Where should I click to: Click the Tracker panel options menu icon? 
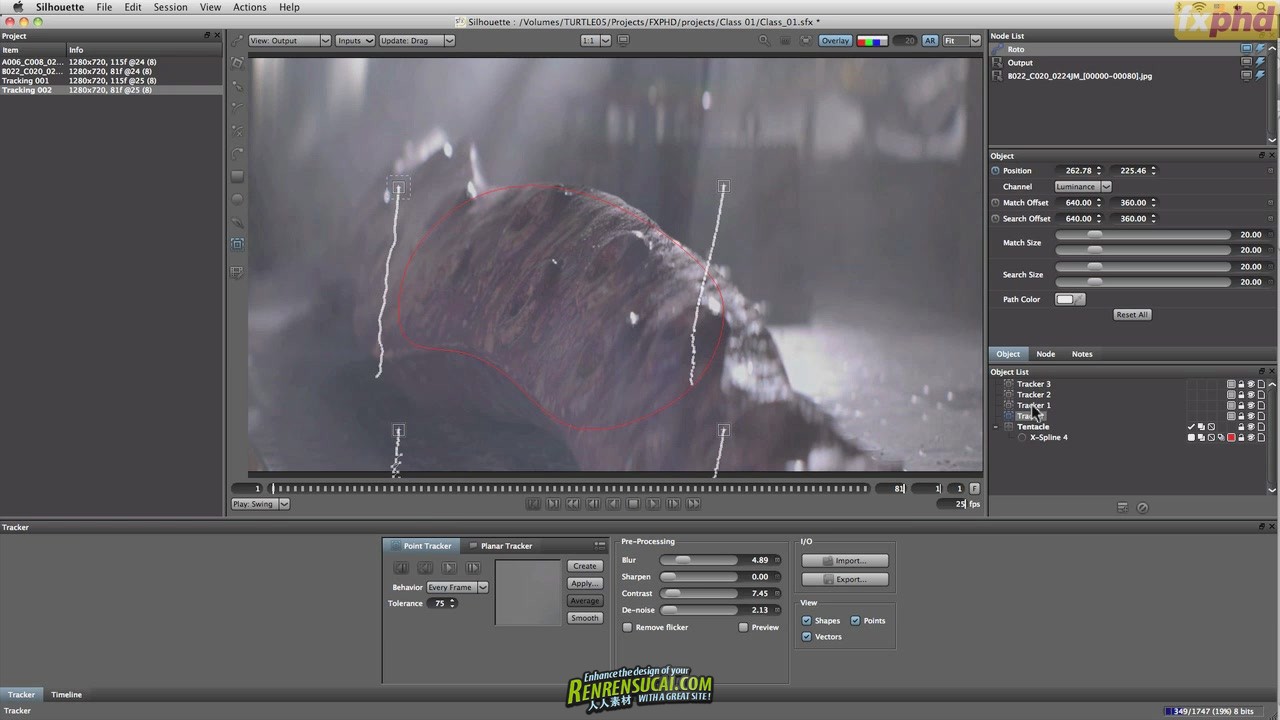[x=600, y=546]
